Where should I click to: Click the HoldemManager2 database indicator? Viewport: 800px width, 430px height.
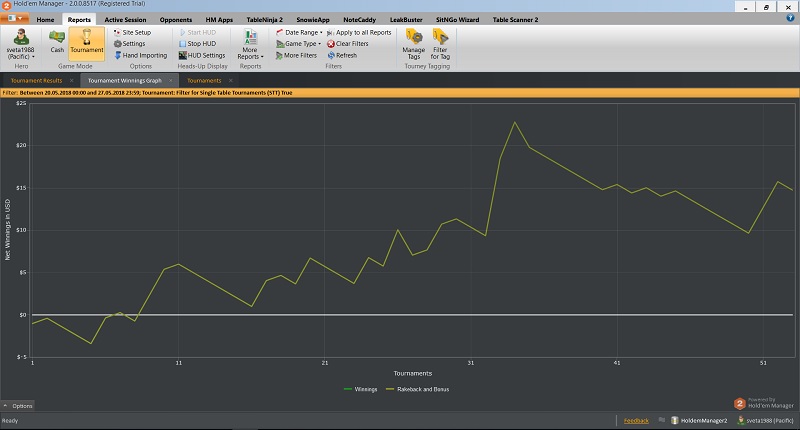[699, 420]
